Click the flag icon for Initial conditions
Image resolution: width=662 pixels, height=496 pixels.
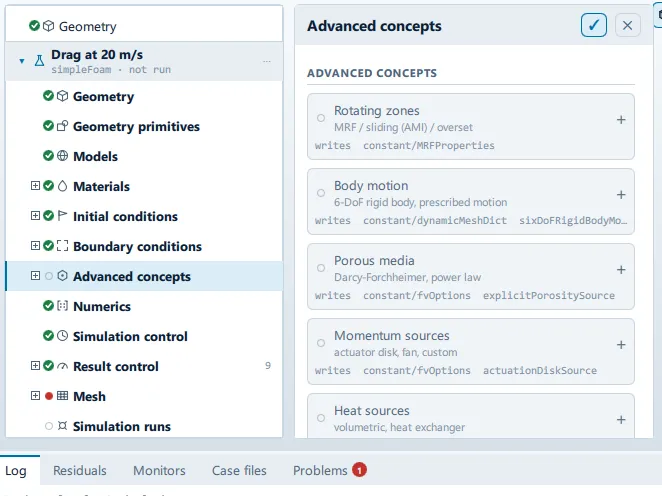(x=62, y=216)
